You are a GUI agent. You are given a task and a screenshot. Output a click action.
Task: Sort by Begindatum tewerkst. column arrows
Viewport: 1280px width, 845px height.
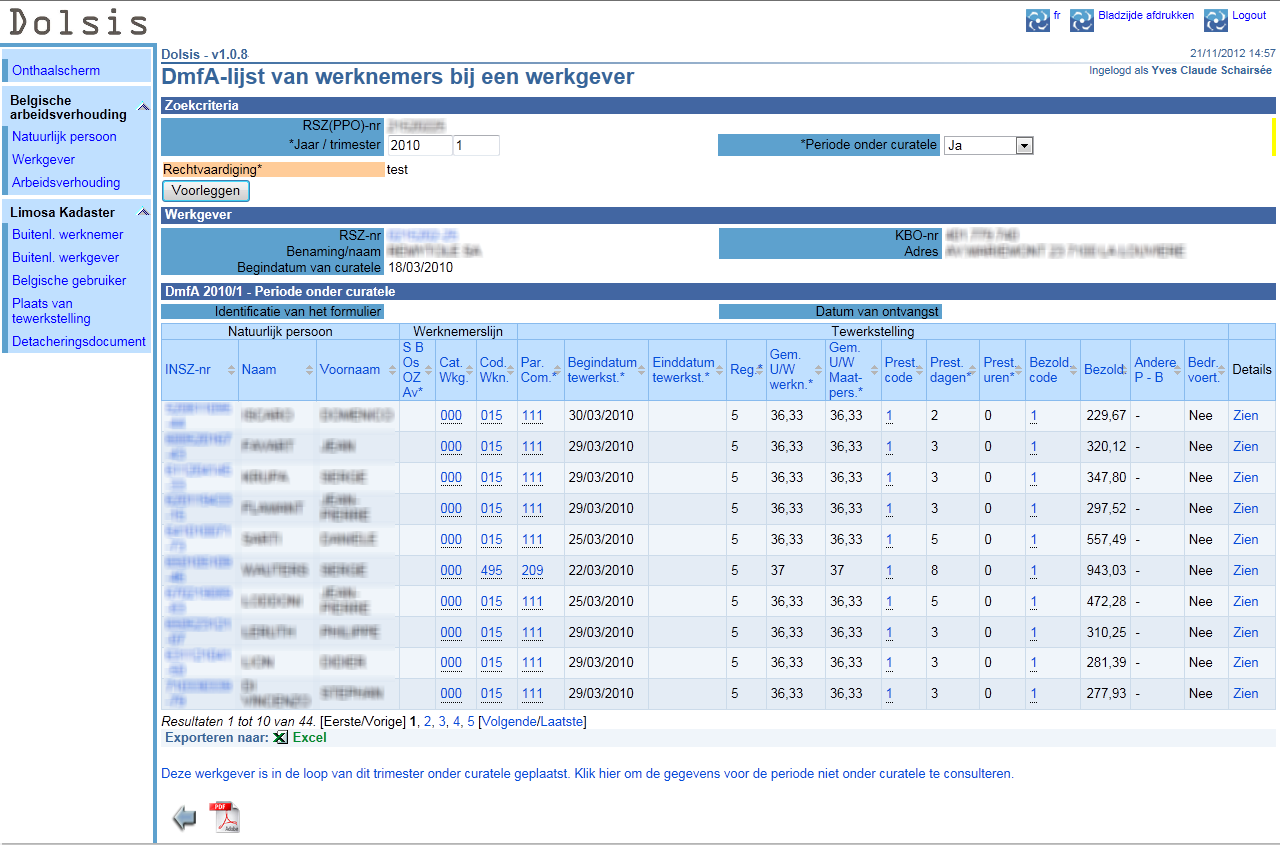point(641,370)
